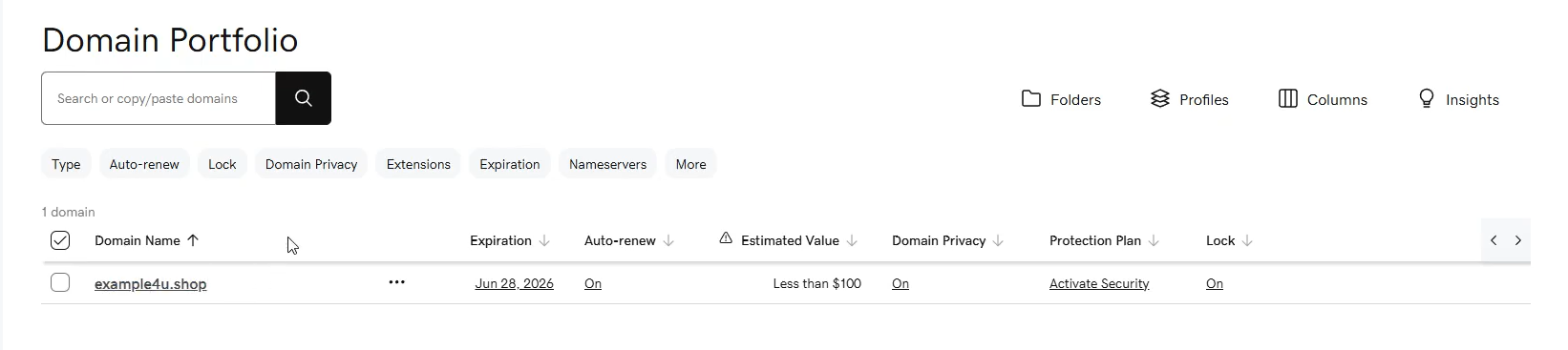Viewport: 1568px width, 350px height.
Task: Open the Extensions filter
Action: point(418,164)
